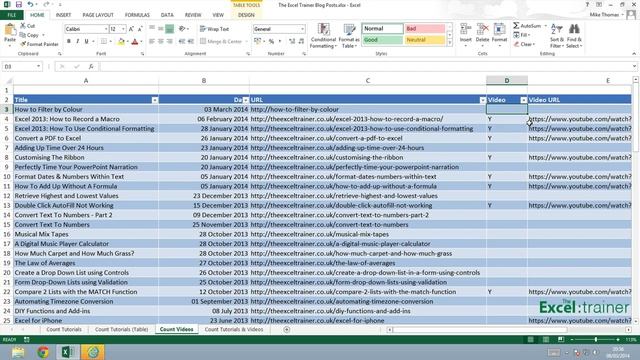Select cell 'How to Filter by Colour'
The image size is (640, 360).
click(86, 109)
